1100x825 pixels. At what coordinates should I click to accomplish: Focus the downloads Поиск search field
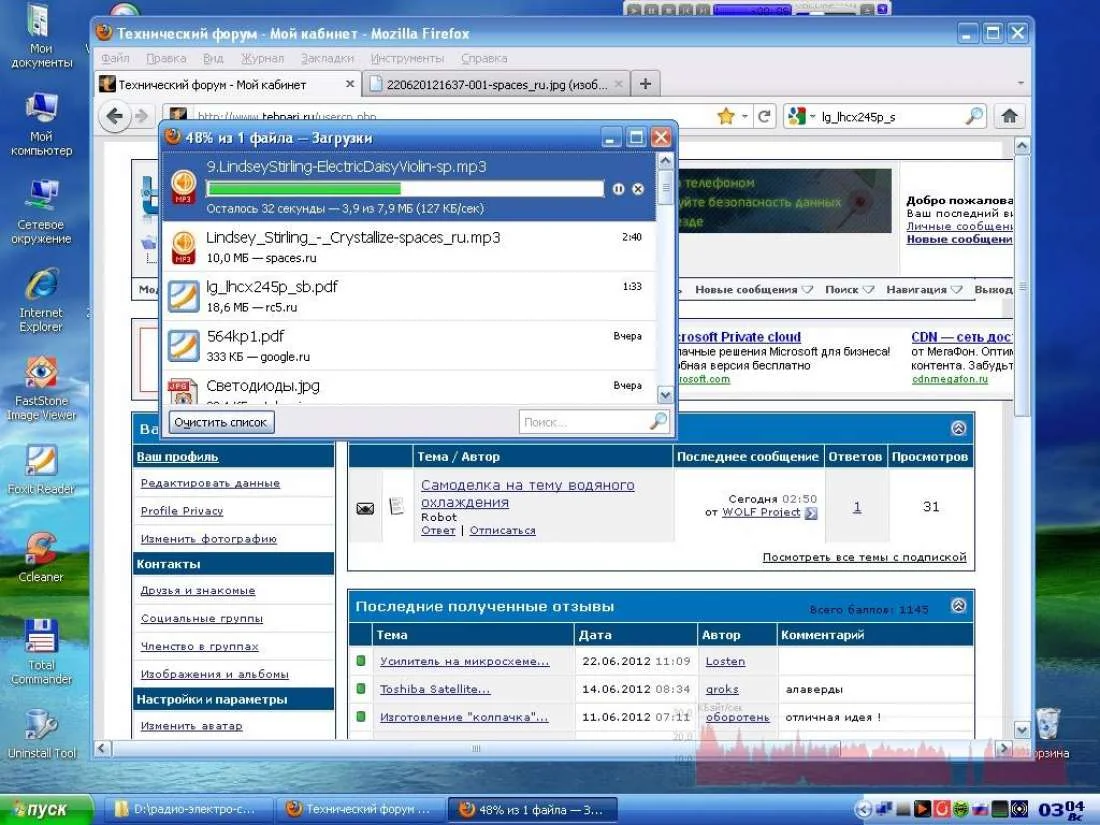coord(584,422)
